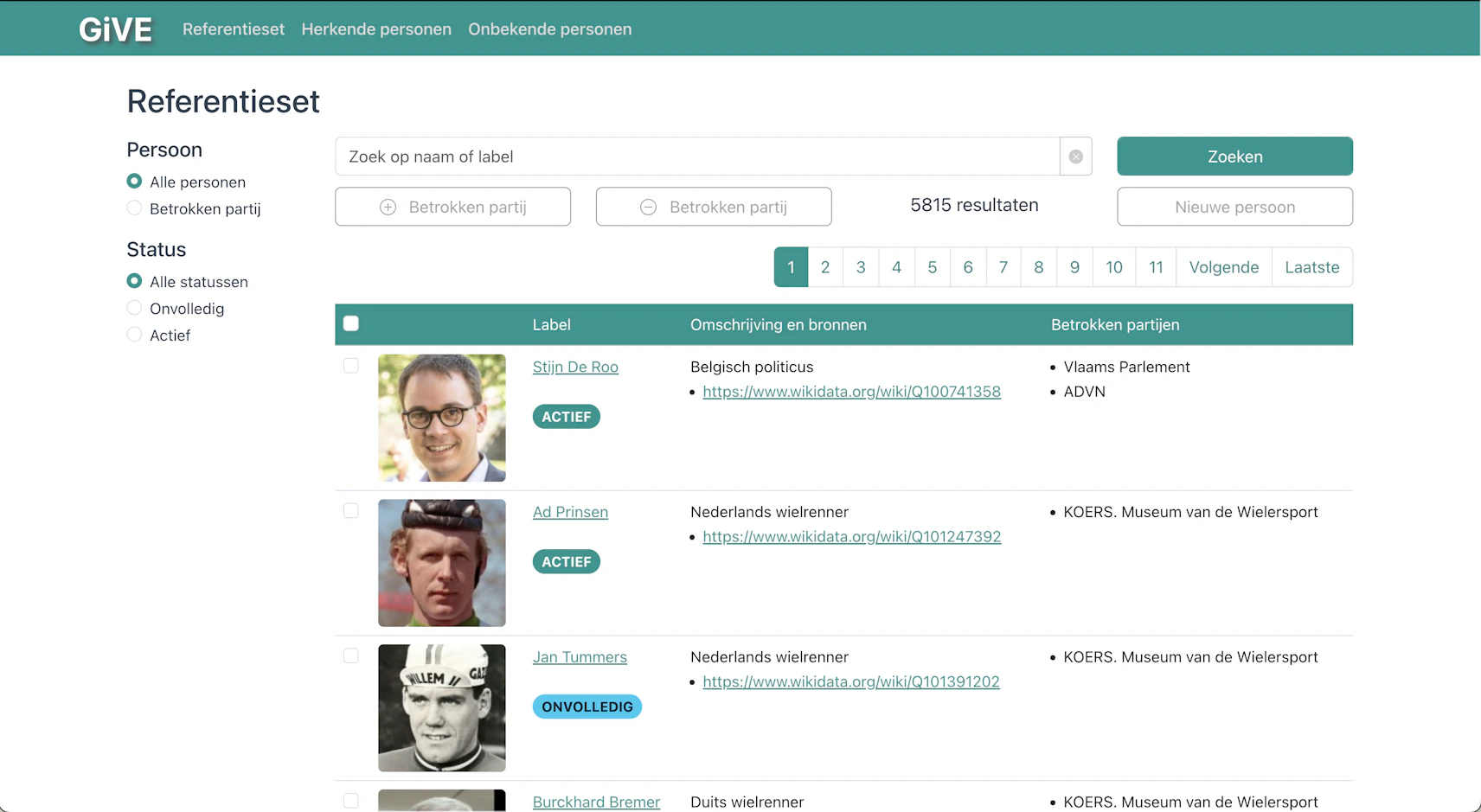
Task: Open Stijn De Roo's portrait photo
Action: pos(441,418)
